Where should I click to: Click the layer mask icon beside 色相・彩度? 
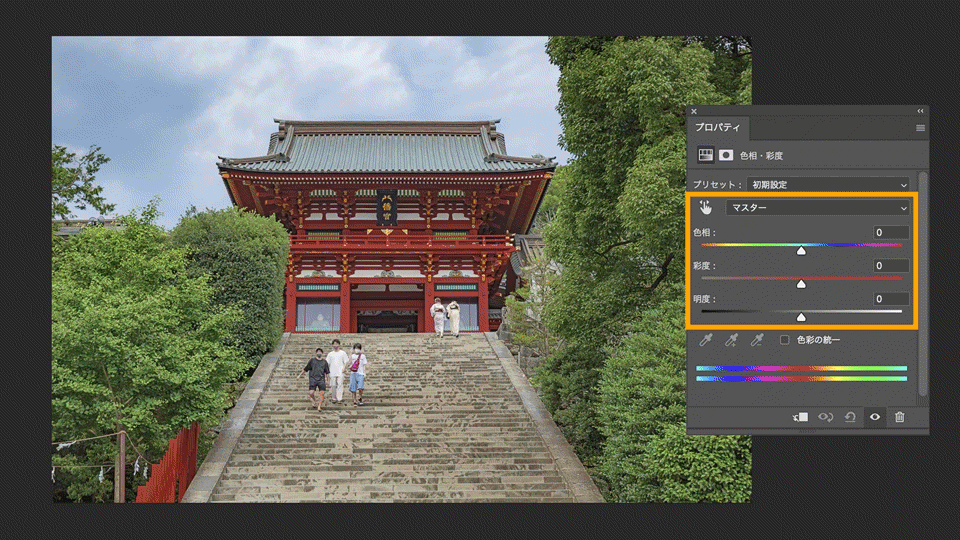[x=726, y=155]
